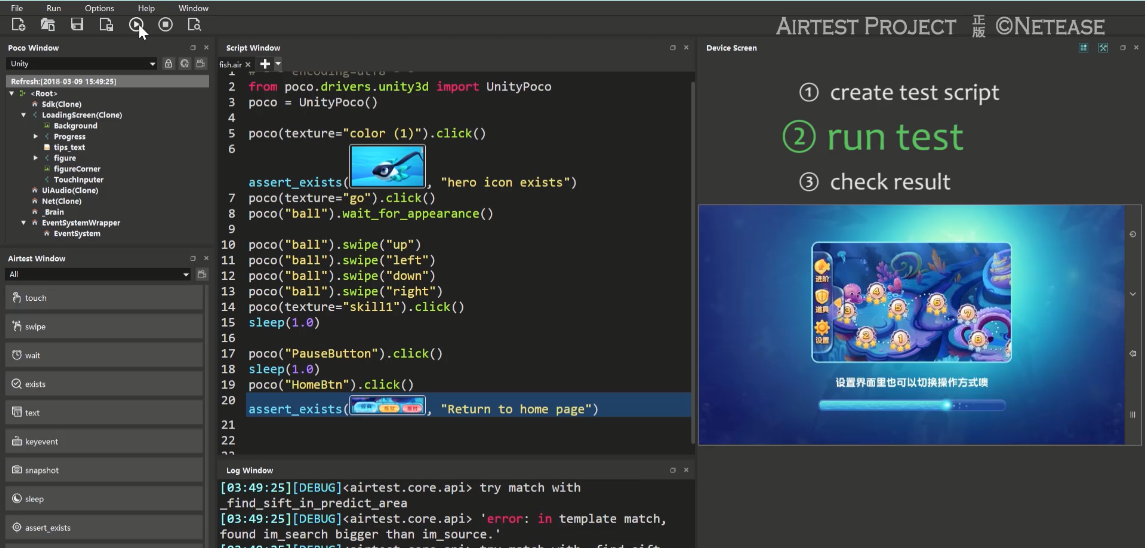Insert a snapshot command
The height and width of the screenshot is (548, 1145).
tap(104, 471)
